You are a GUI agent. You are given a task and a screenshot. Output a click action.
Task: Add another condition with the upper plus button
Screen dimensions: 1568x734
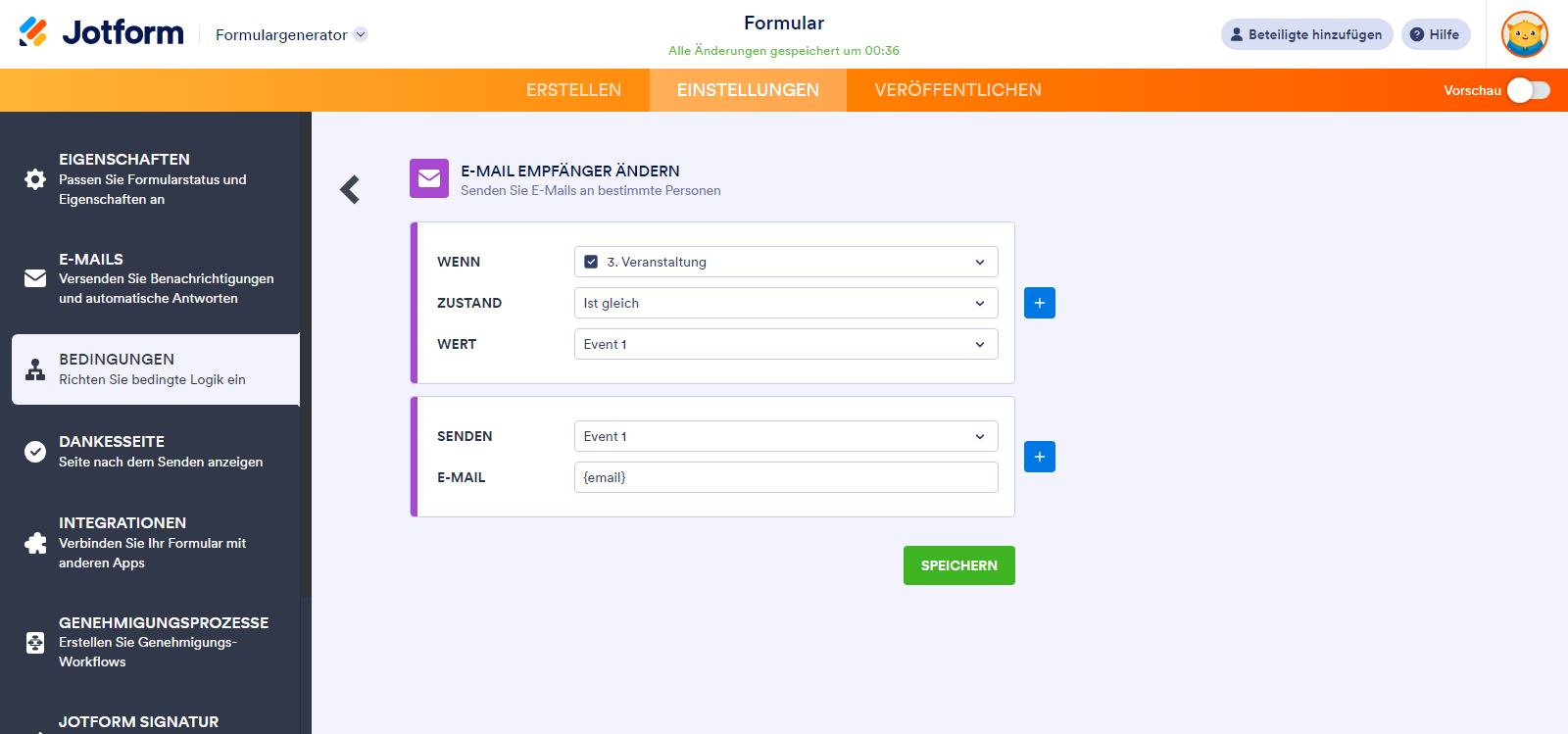1040,303
